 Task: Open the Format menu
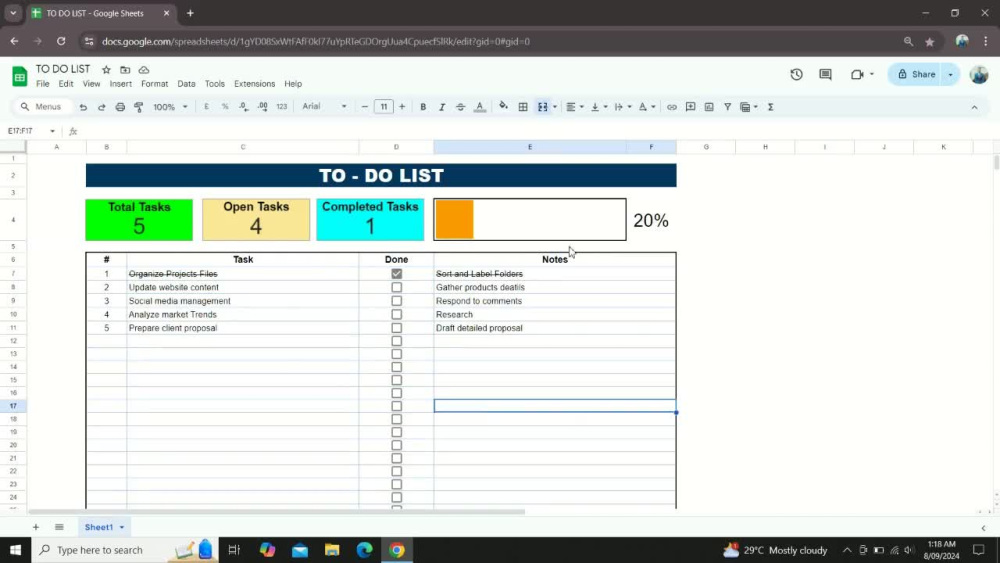[x=154, y=84]
